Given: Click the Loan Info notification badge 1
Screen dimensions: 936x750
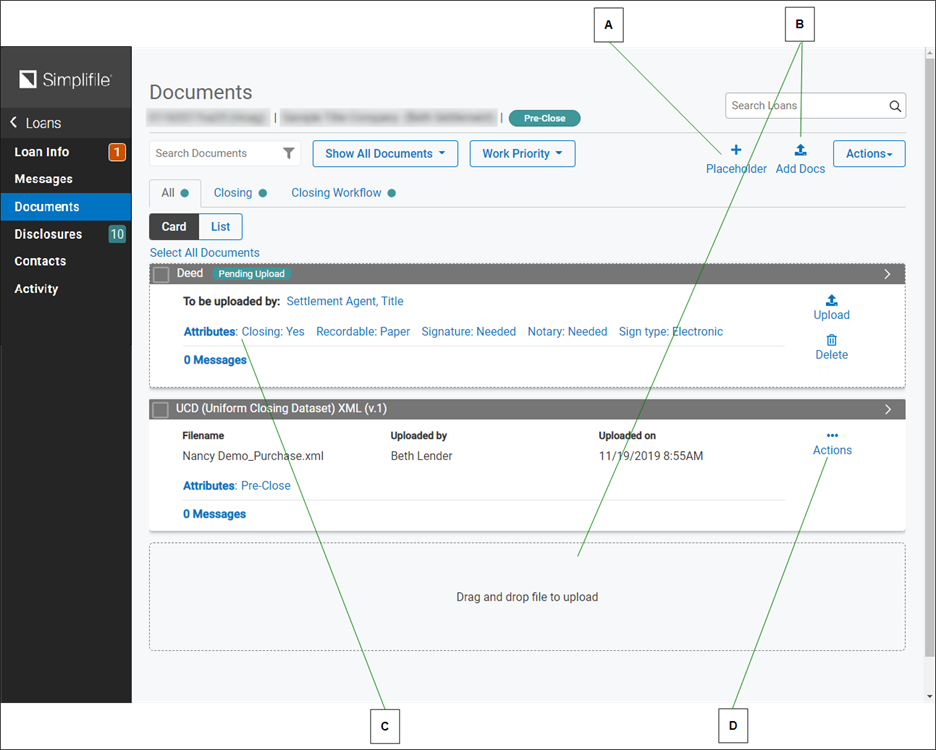Looking at the screenshot, I should click(117, 152).
